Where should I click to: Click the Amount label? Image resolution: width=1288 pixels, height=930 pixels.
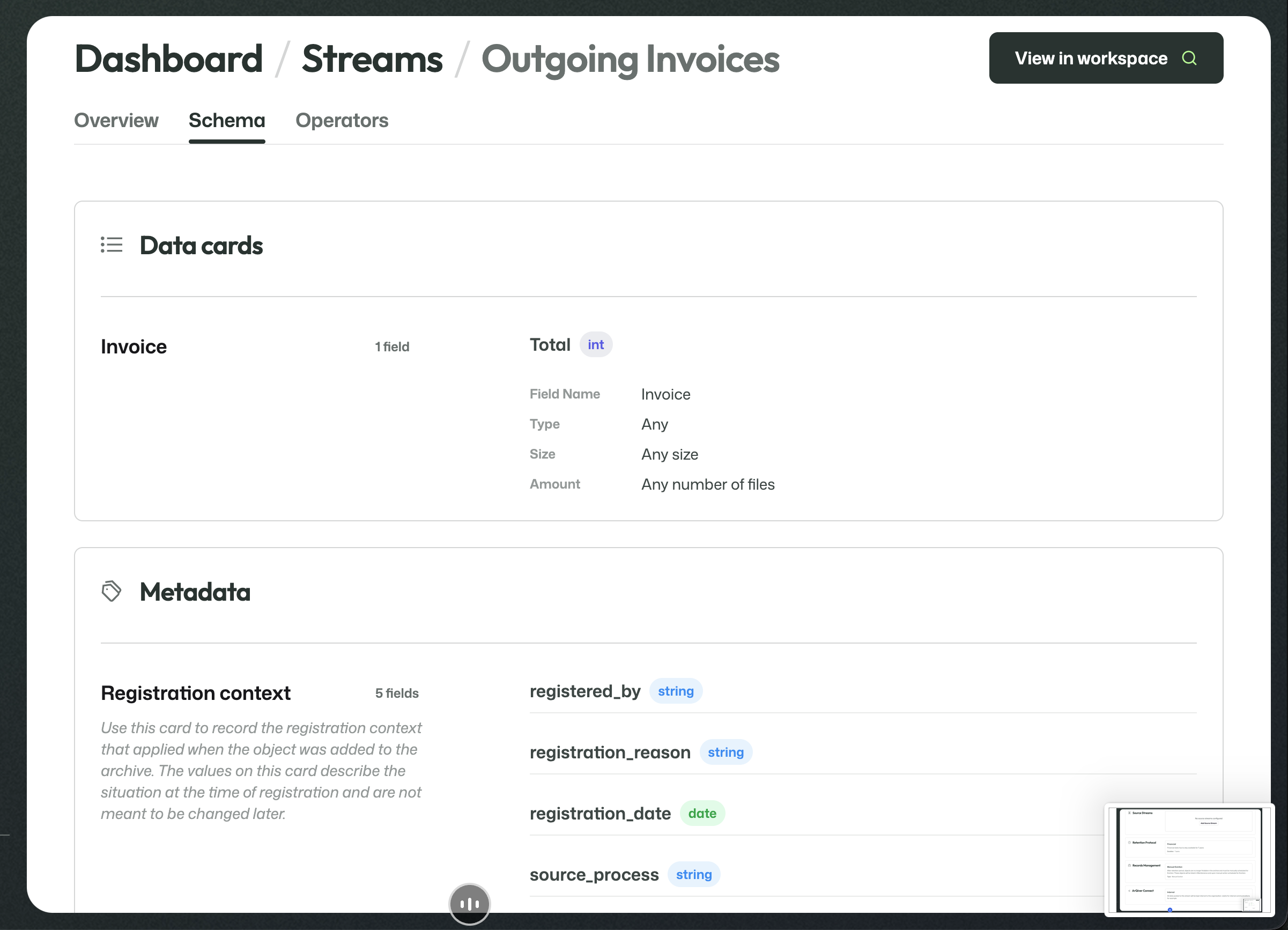pyautogui.click(x=555, y=484)
